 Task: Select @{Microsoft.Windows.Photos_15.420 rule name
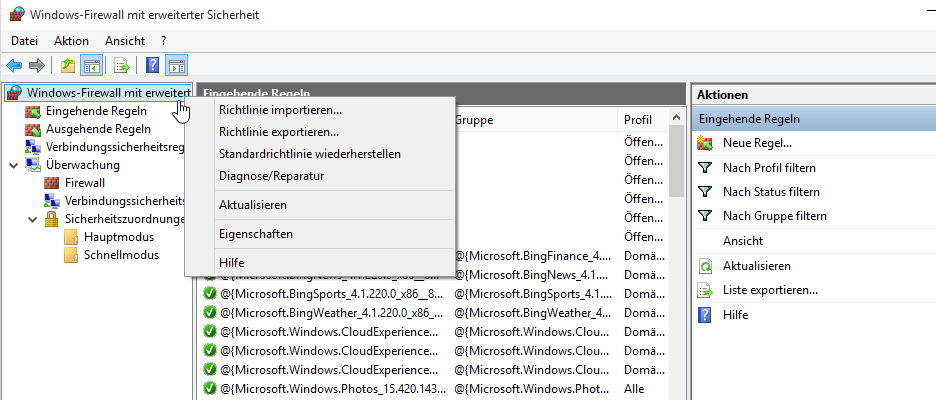(333, 388)
